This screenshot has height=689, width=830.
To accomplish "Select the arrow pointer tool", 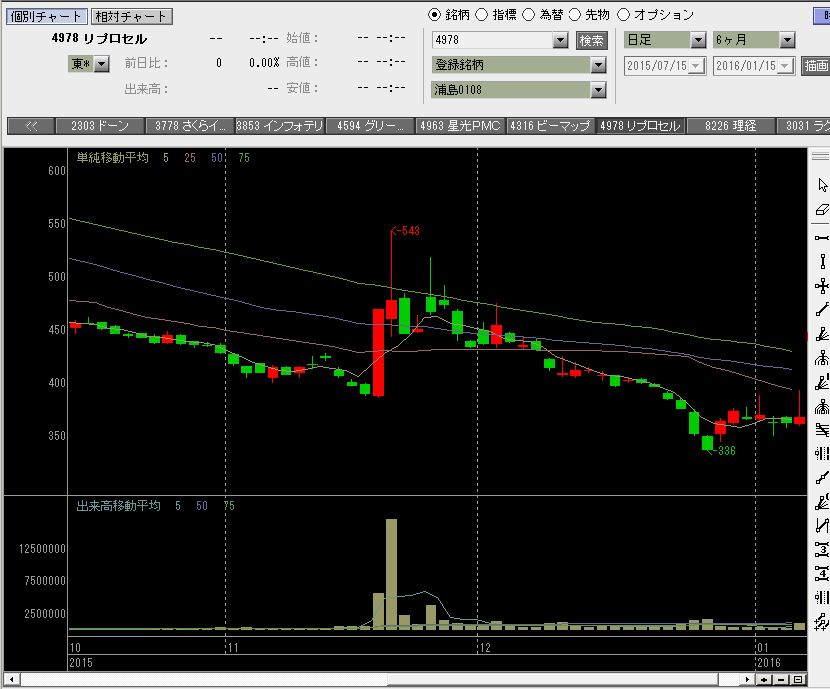I will point(822,185).
